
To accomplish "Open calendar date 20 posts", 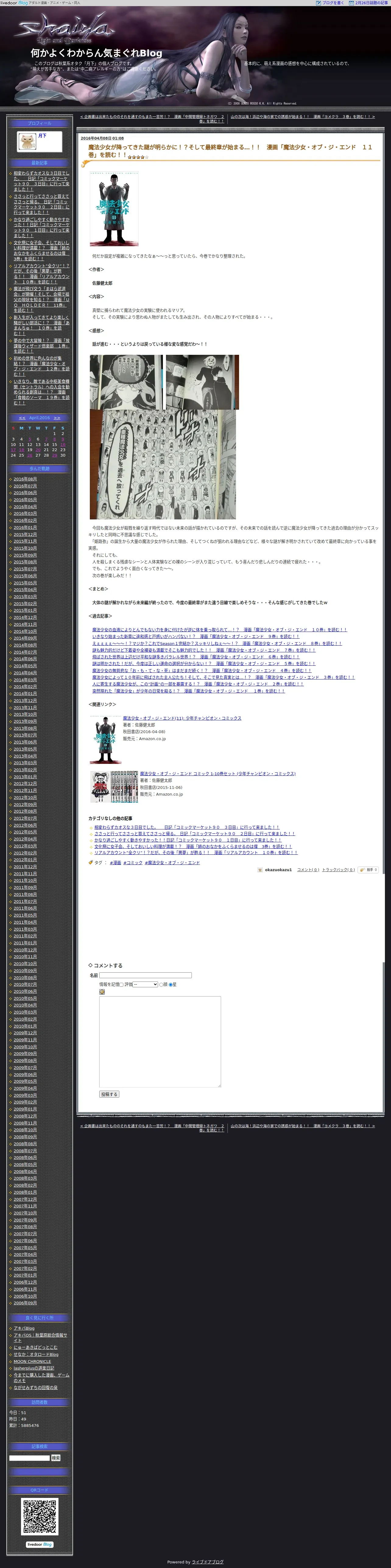I will pyautogui.click(x=38, y=450).
